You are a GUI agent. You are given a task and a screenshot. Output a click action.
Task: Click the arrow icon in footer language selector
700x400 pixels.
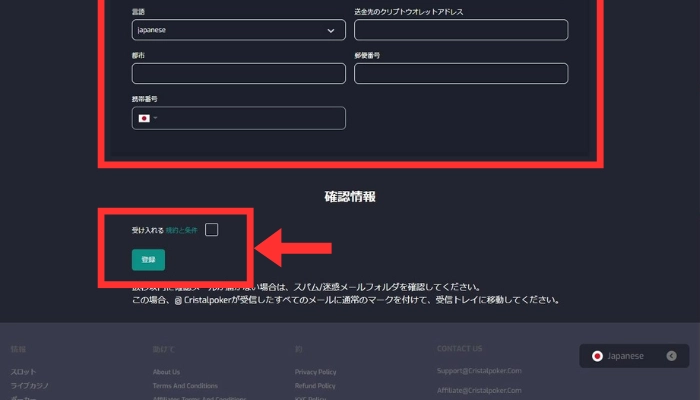(x=671, y=356)
